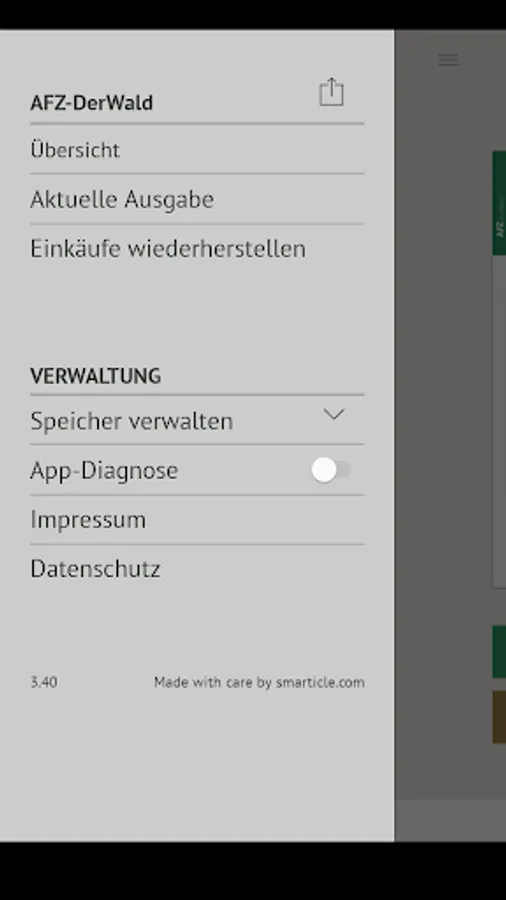Tap the AFZ-DerWald drawer title
The width and height of the screenshot is (506, 900).
(91, 103)
